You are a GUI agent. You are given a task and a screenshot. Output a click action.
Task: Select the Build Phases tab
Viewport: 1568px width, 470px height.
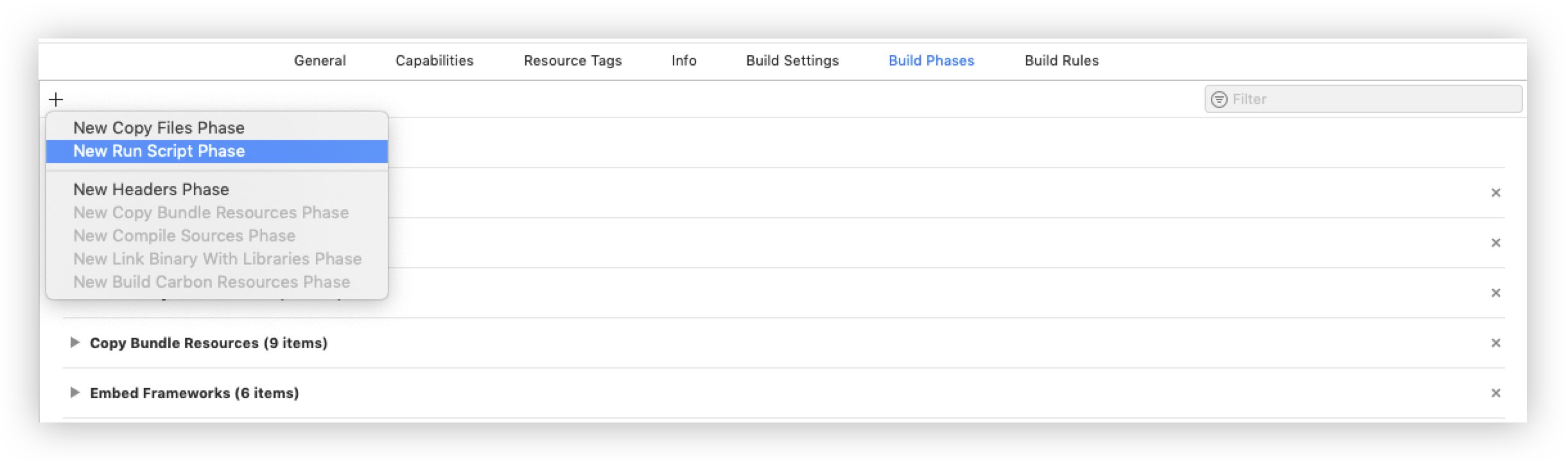(x=931, y=60)
